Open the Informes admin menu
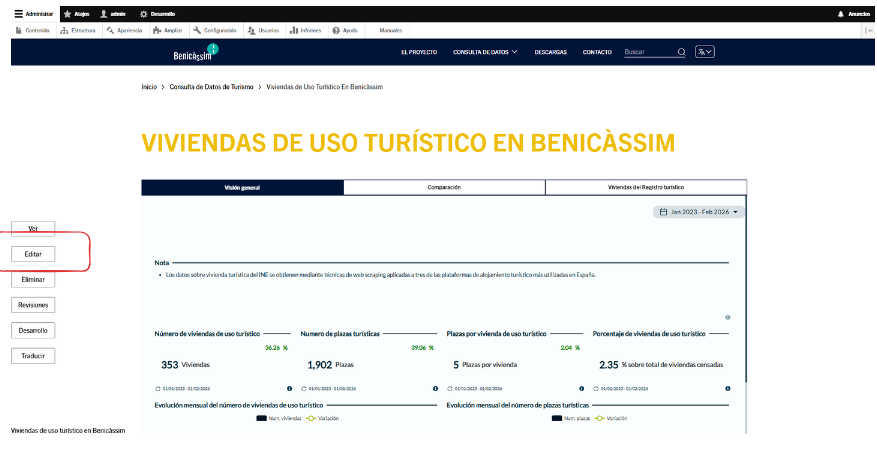Image resolution: width=877 pixels, height=450 pixels. pos(306,30)
